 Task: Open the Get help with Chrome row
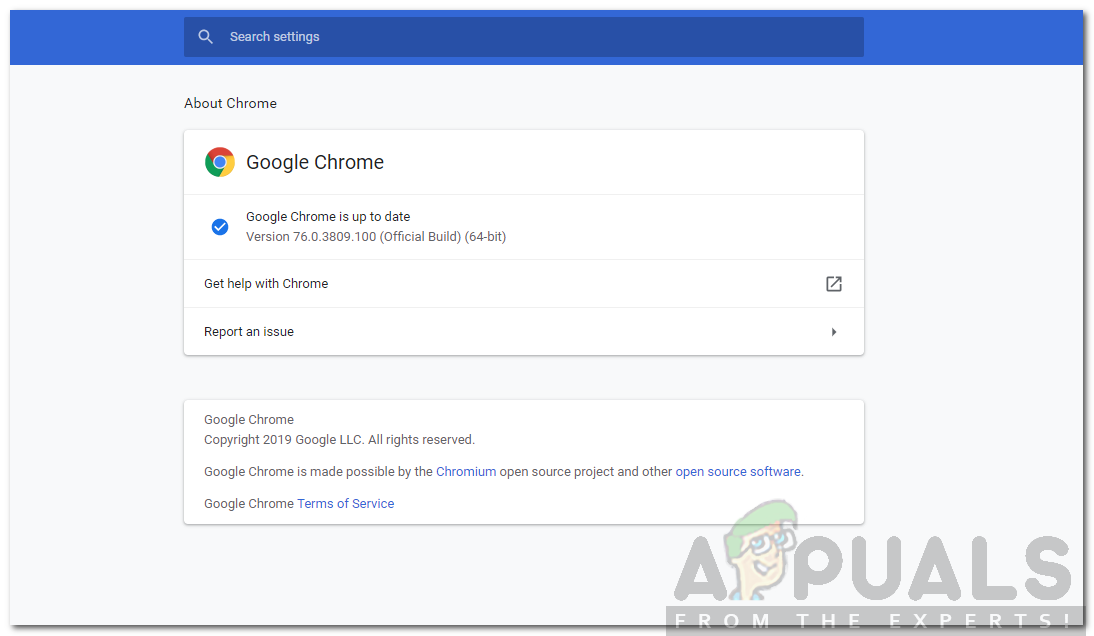524,284
